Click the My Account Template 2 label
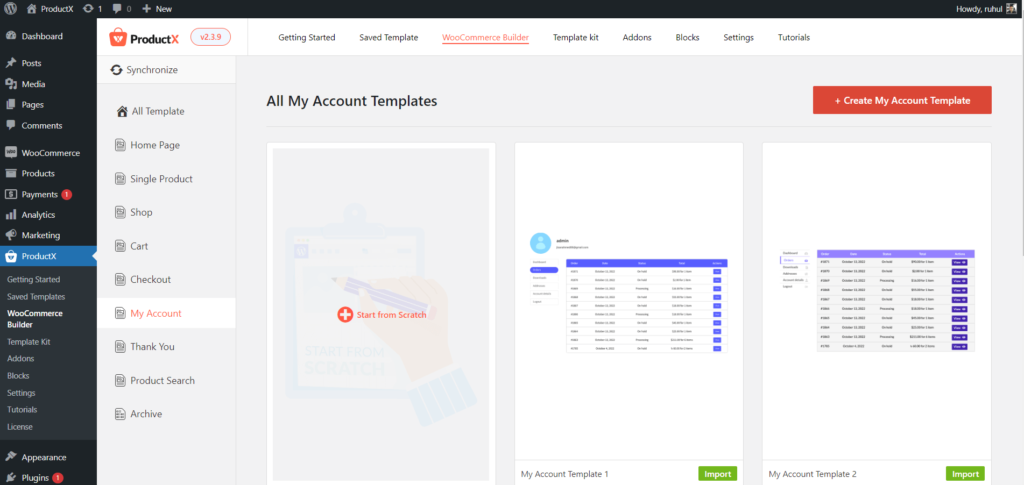This screenshot has height=485, width=1024. tap(812, 474)
